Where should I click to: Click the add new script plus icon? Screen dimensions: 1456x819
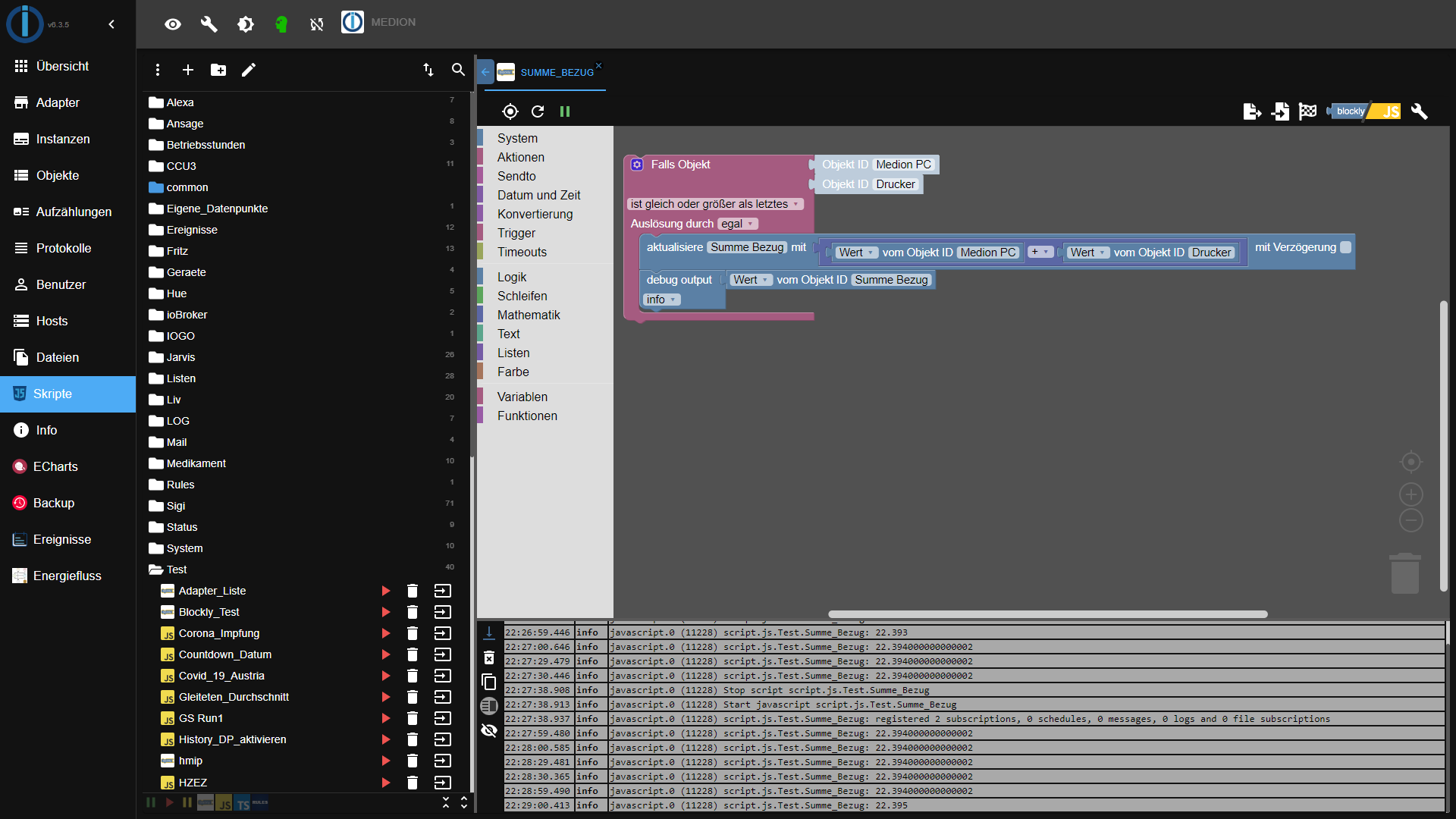click(x=188, y=70)
